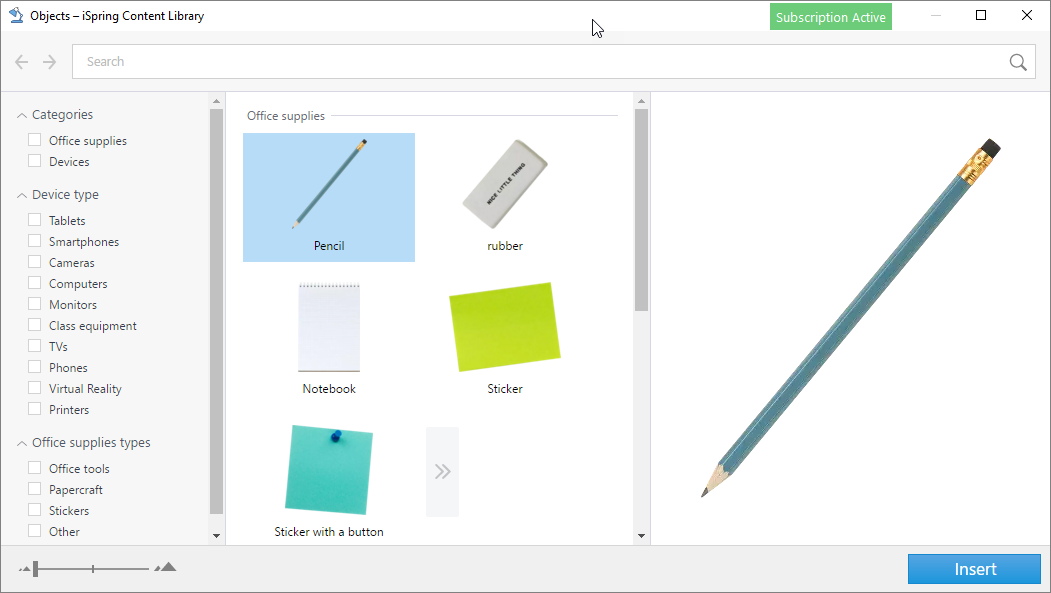
Task: Enable the Tablets device type filter
Action: pos(33,220)
